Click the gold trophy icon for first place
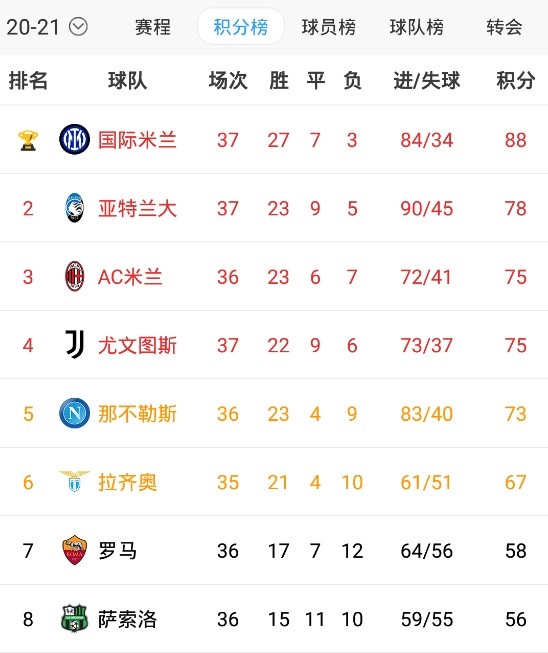 [x=28, y=140]
